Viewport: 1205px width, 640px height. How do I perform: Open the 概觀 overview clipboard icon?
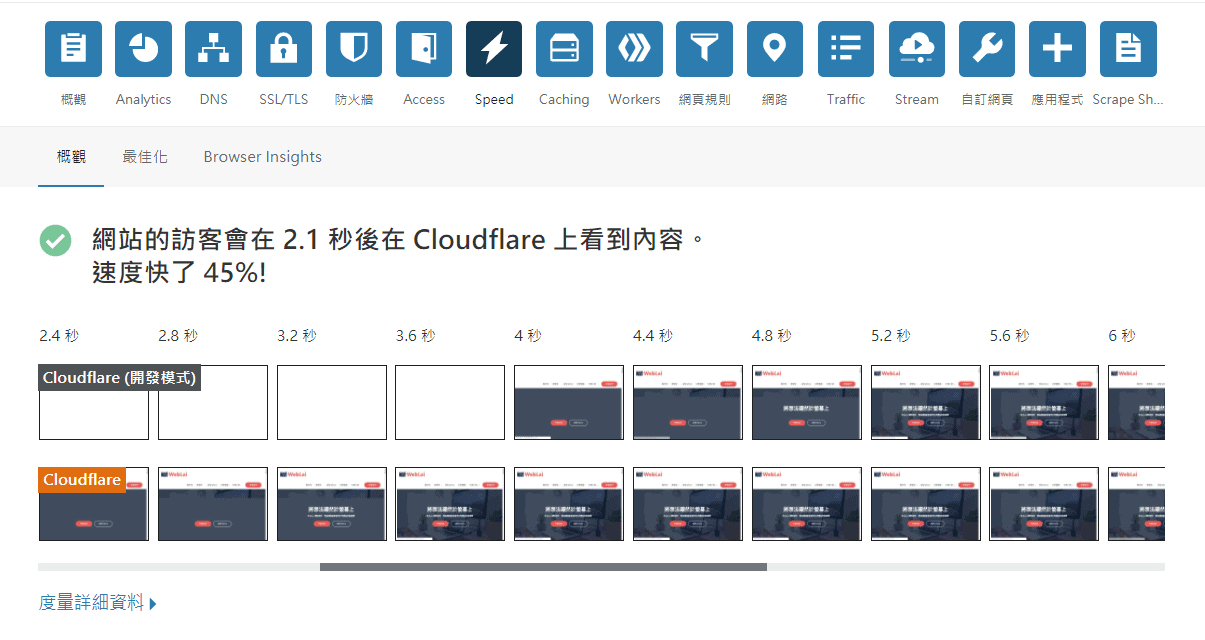click(73, 49)
